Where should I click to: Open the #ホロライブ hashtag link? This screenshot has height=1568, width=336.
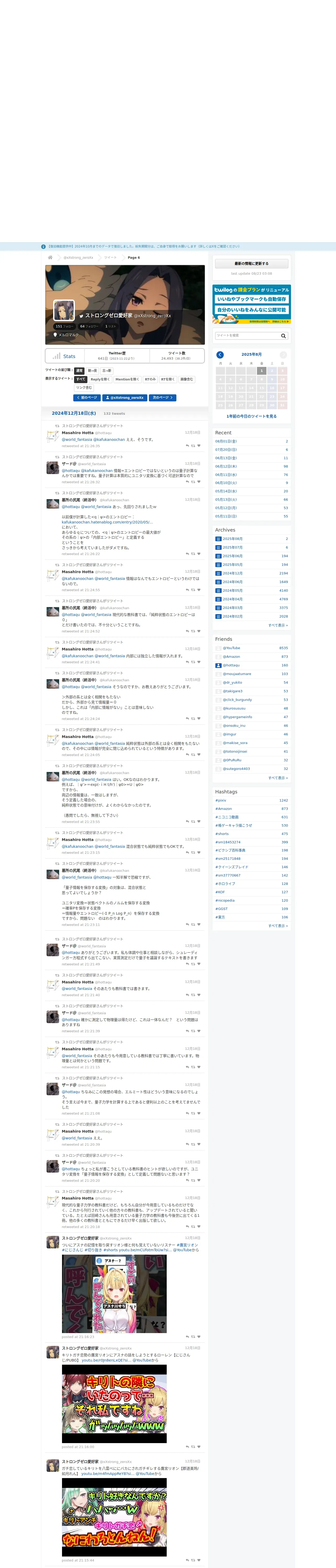[x=225, y=884]
